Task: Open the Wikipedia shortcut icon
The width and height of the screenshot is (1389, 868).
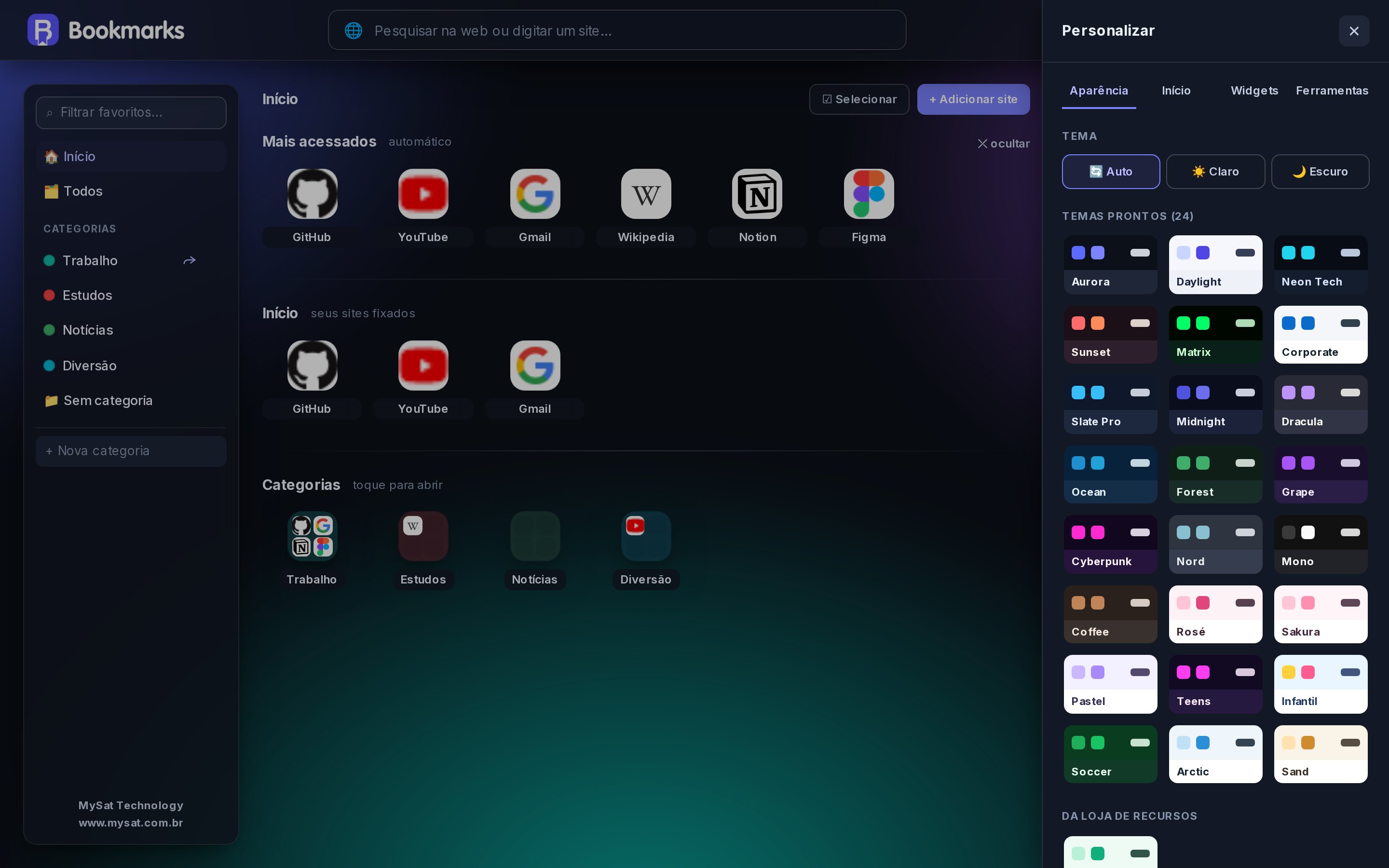Action: 646,193
